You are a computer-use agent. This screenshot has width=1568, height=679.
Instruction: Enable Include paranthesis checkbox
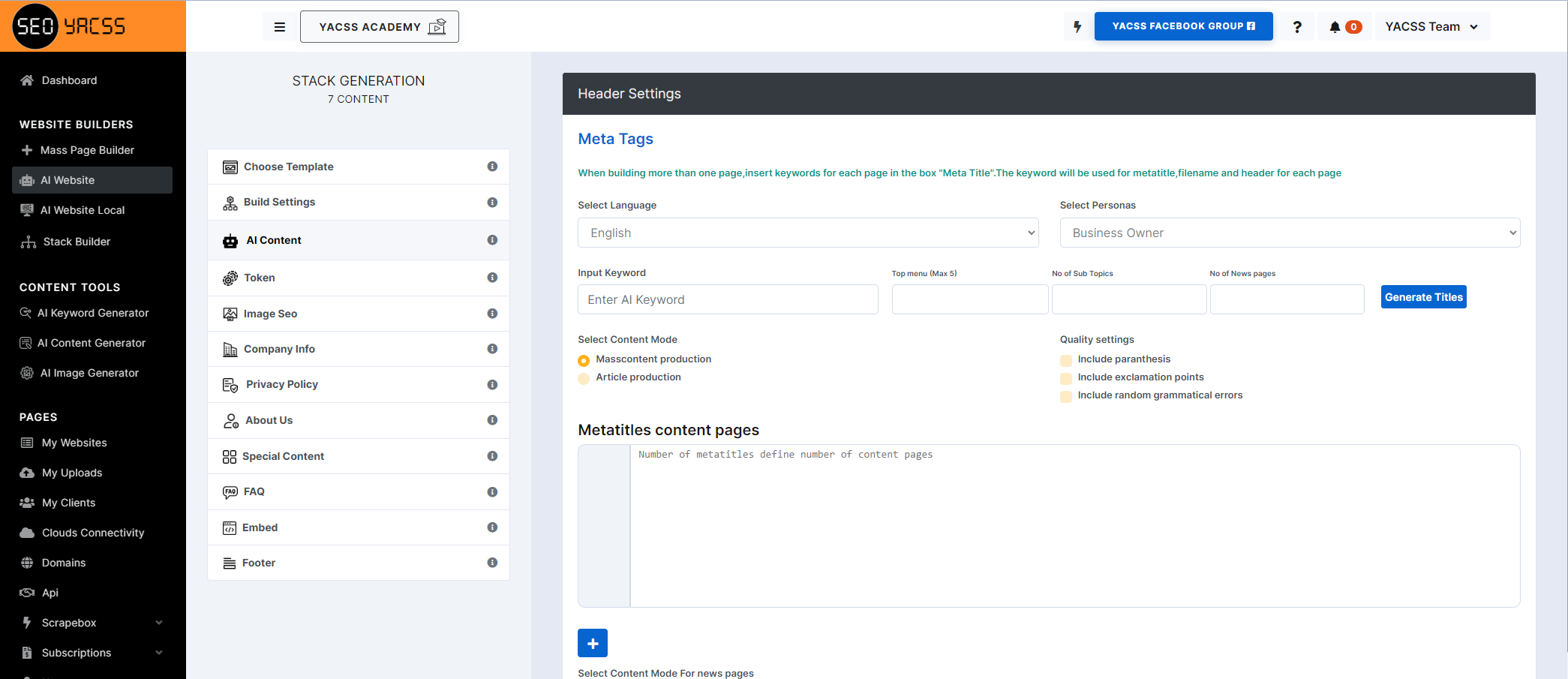(x=1066, y=360)
